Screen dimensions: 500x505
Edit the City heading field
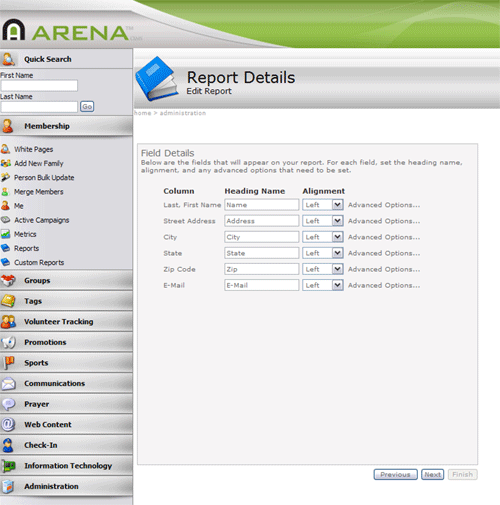262,237
